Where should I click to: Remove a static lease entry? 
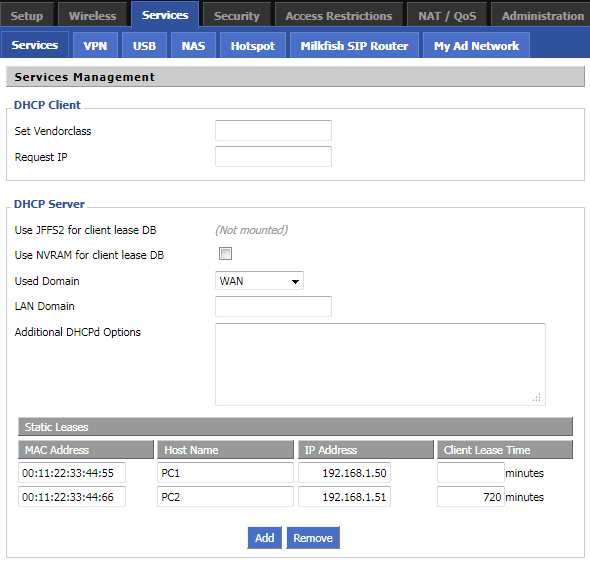pyautogui.click(x=313, y=538)
